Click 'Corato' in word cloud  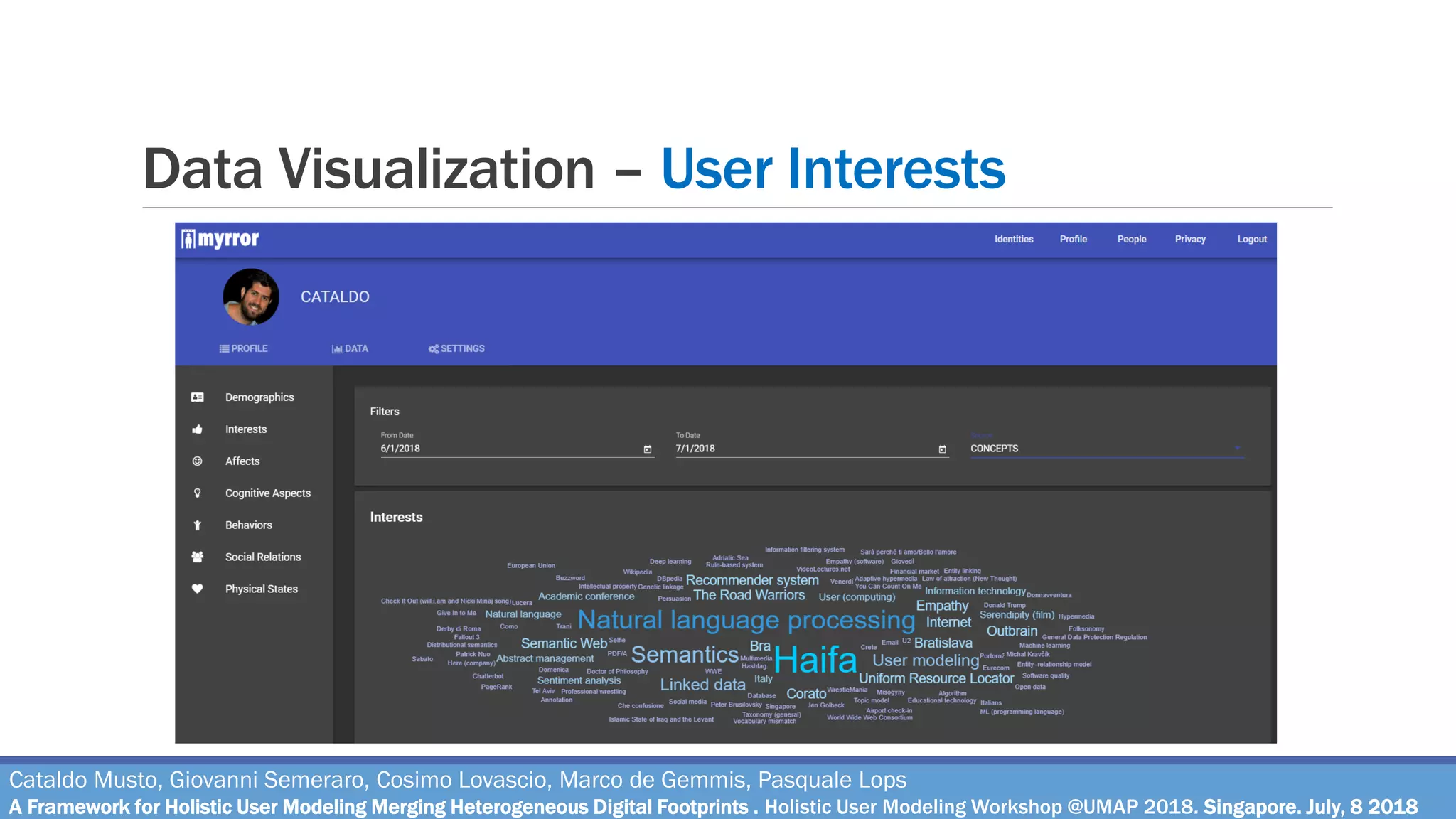(806, 693)
